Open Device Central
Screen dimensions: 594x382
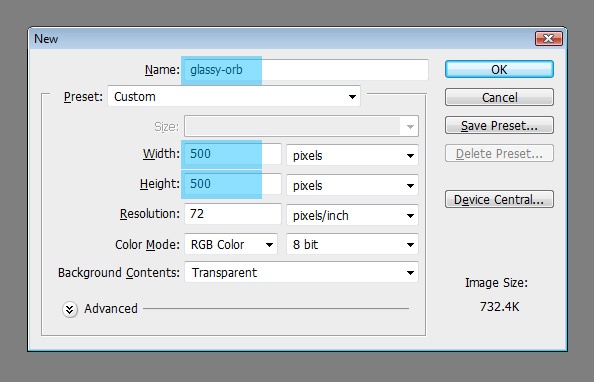[x=499, y=199]
